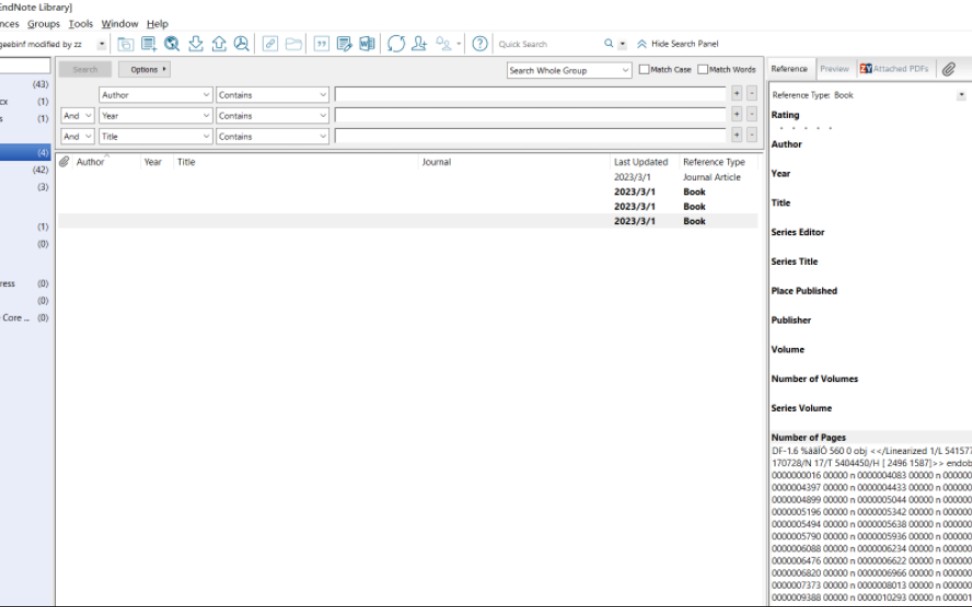Viewport: 972px width, 607px height.
Task: Open the Tools menu
Action: click(x=80, y=23)
